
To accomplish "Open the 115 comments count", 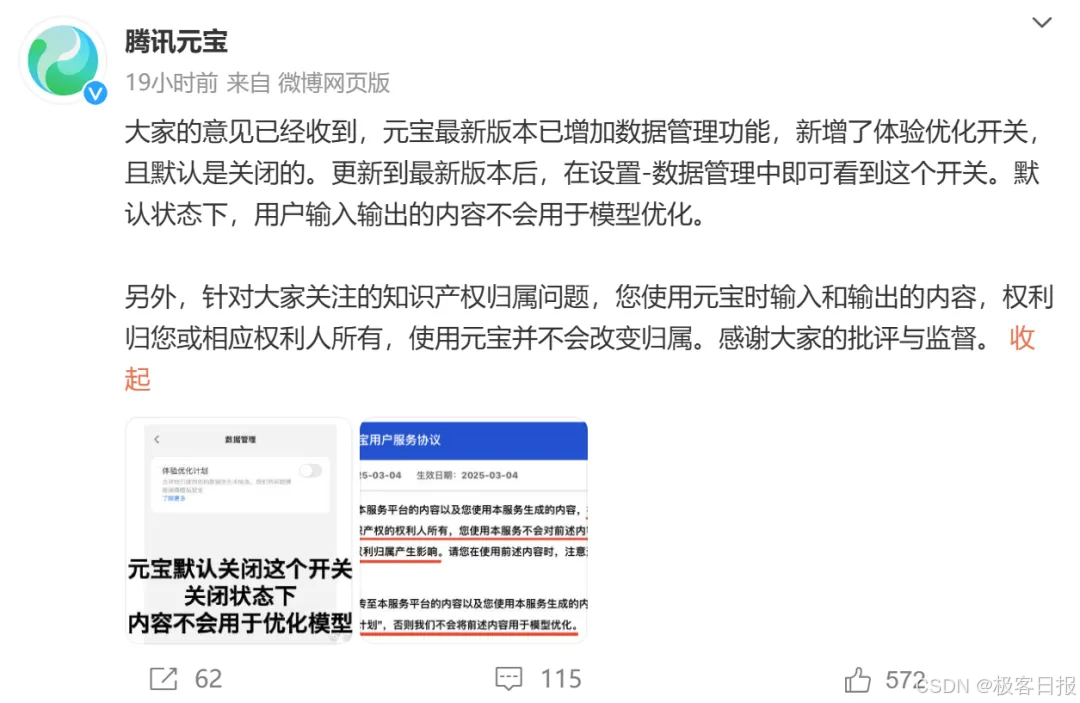I will pos(561,679).
